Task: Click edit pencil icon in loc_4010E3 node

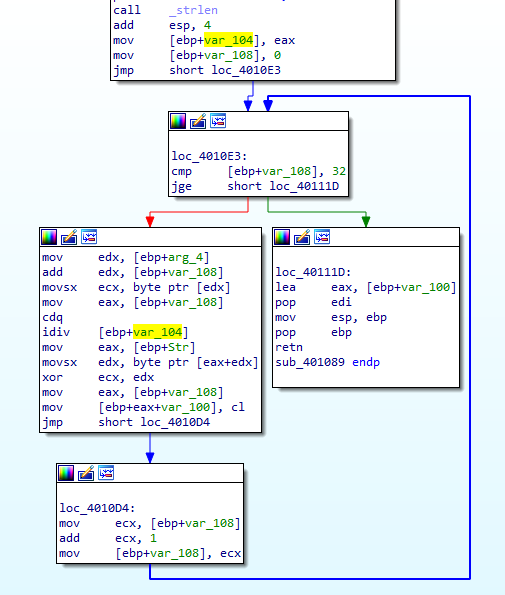Action: (198, 121)
